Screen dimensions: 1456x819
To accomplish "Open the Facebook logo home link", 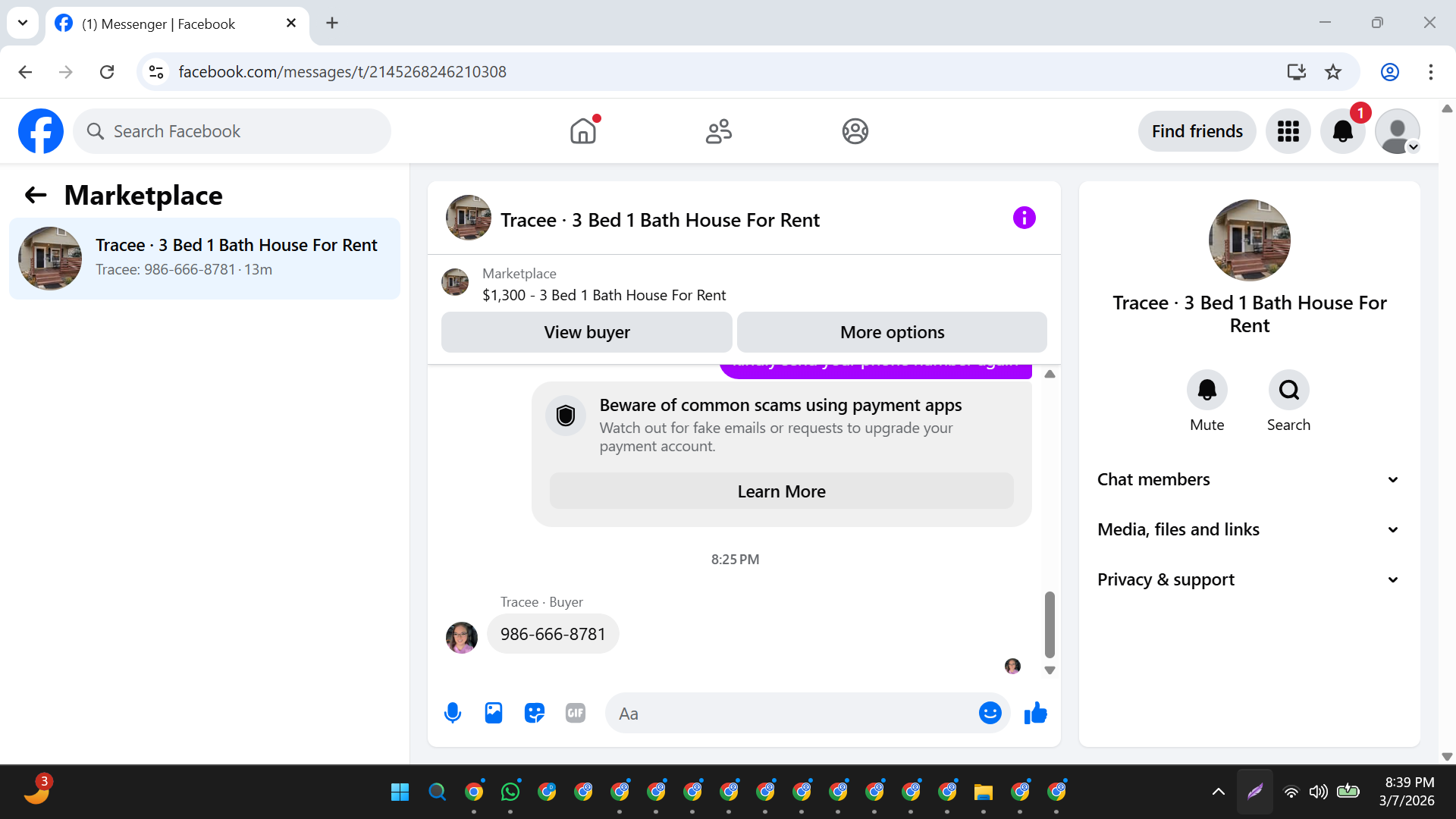I will pos(41,131).
